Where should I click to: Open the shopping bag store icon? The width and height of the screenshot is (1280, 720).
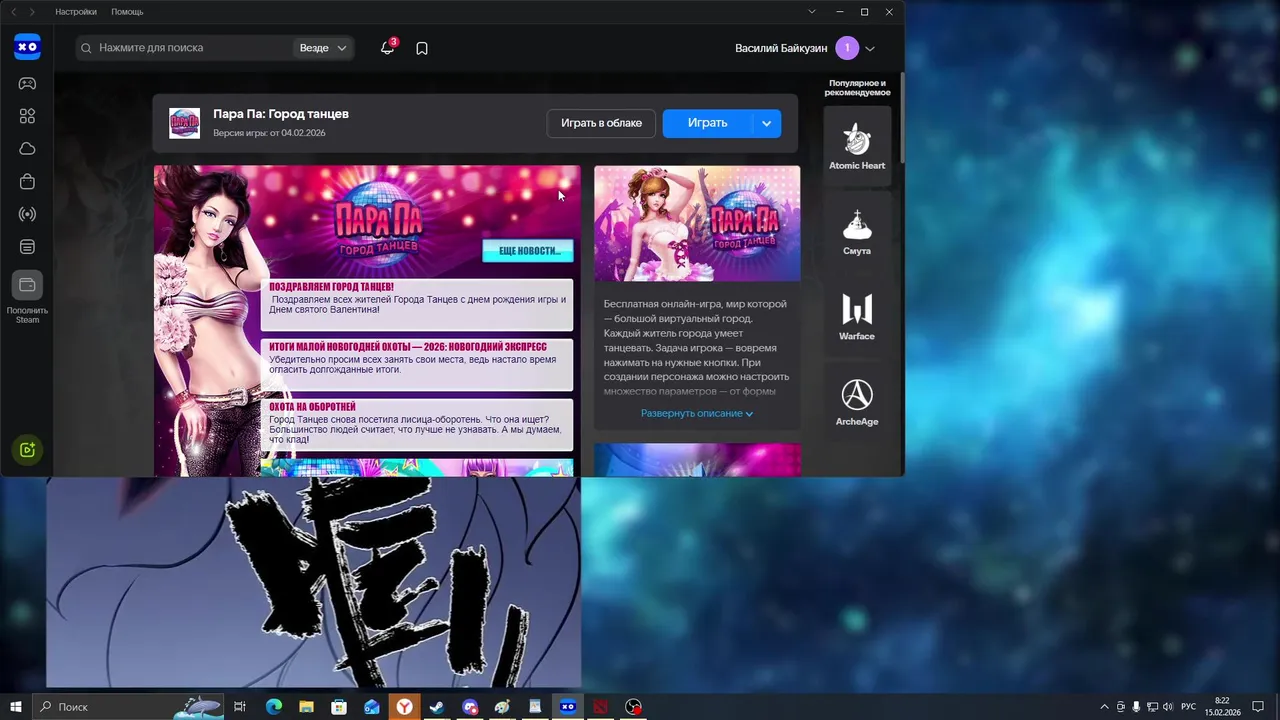click(27, 181)
